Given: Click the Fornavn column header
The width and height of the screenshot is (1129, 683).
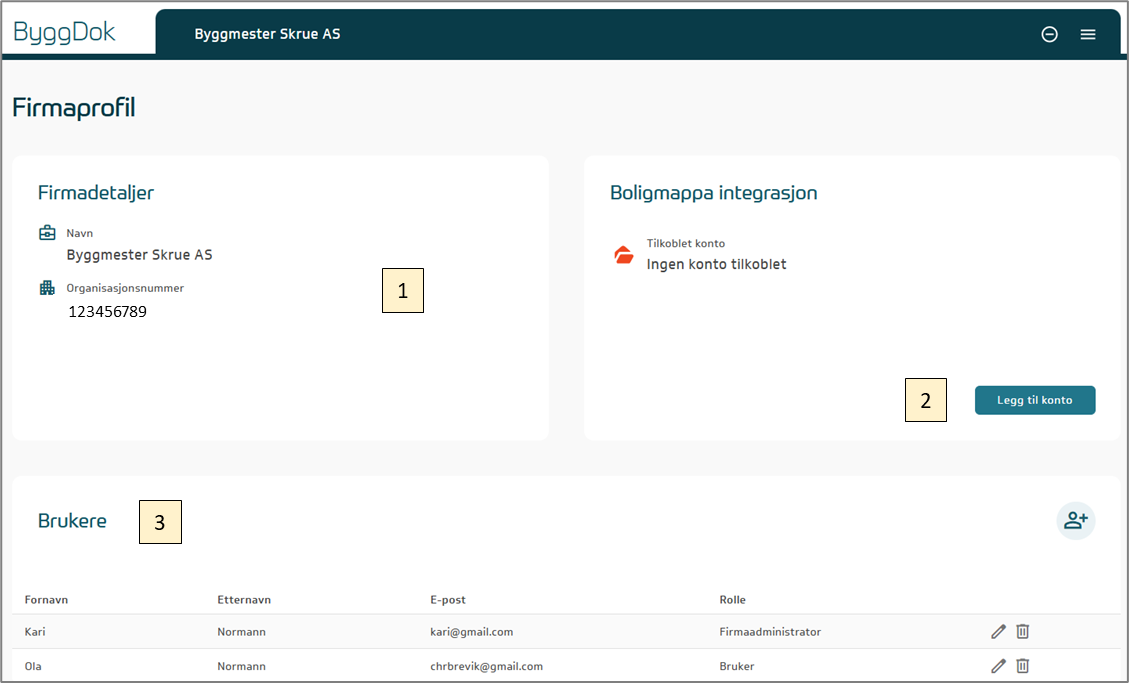Looking at the screenshot, I should (x=46, y=600).
